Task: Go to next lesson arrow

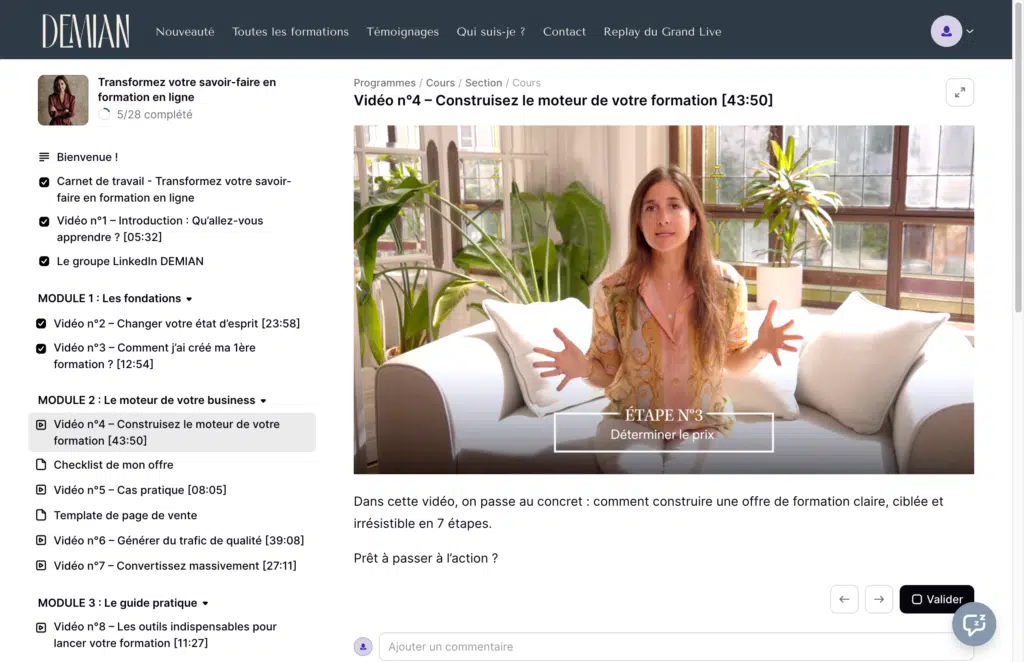Action: (878, 599)
